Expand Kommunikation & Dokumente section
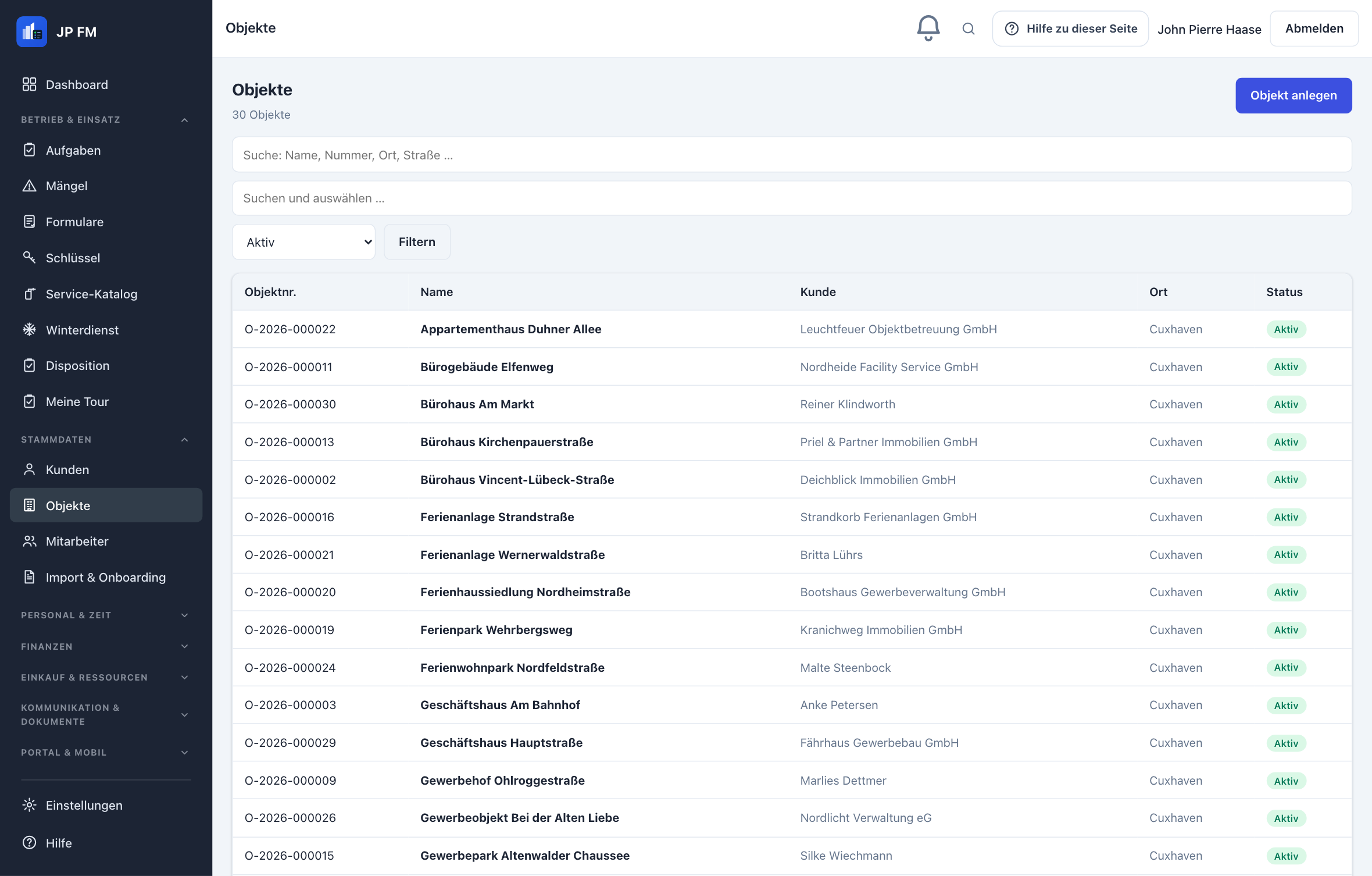Screen dimensions: 1372x876 coord(184,715)
